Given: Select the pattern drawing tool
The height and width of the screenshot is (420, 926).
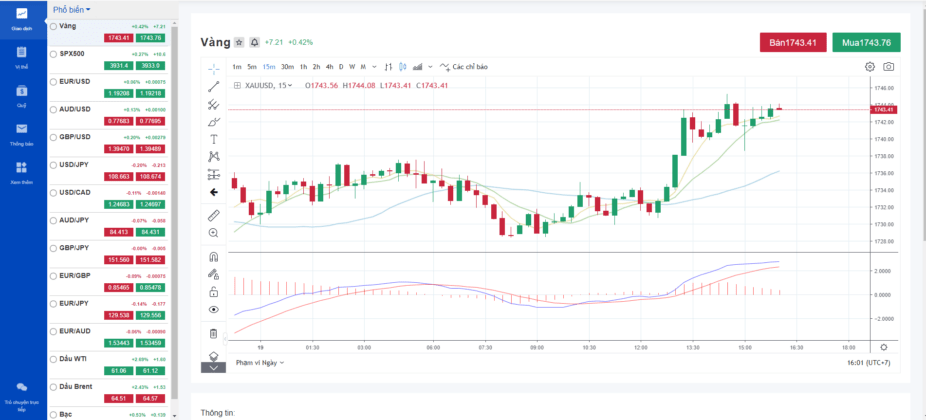Looking at the screenshot, I should coord(214,157).
